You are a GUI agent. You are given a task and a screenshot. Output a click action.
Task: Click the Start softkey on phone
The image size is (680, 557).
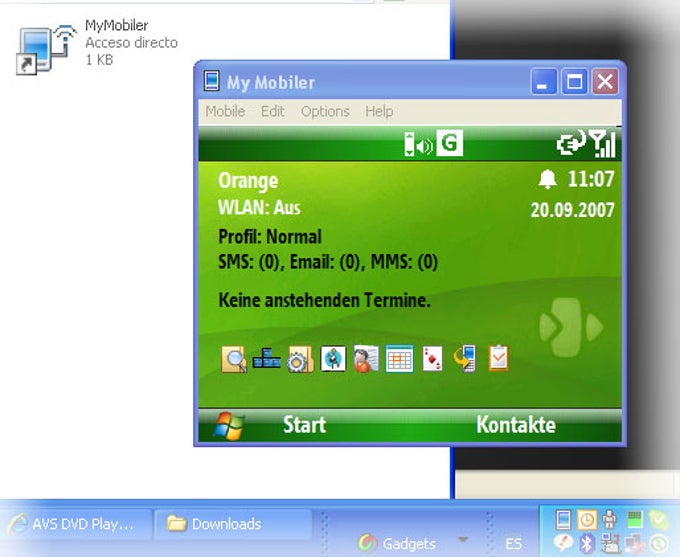point(304,425)
